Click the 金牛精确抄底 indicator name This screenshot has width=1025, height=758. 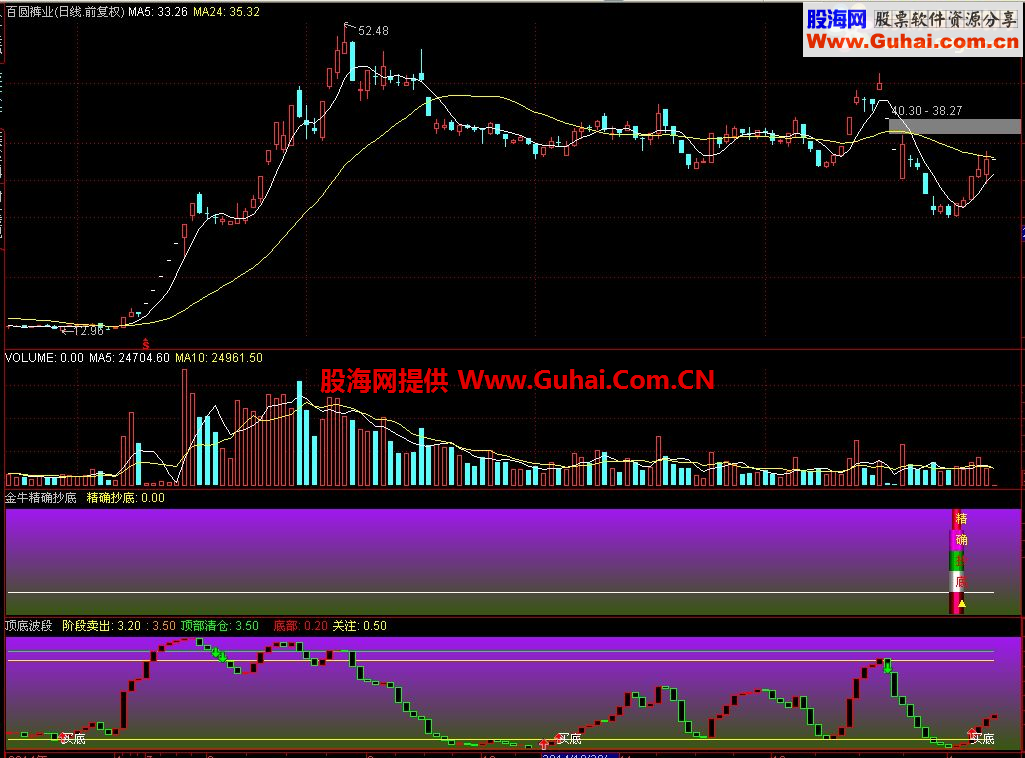(x=41, y=498)
